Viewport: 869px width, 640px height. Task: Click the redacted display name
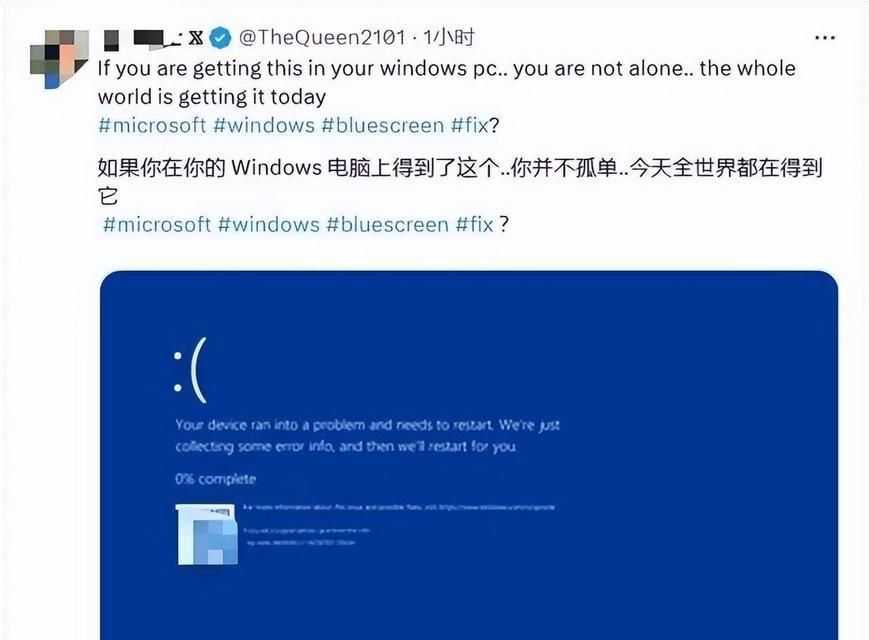click(143, 38)
